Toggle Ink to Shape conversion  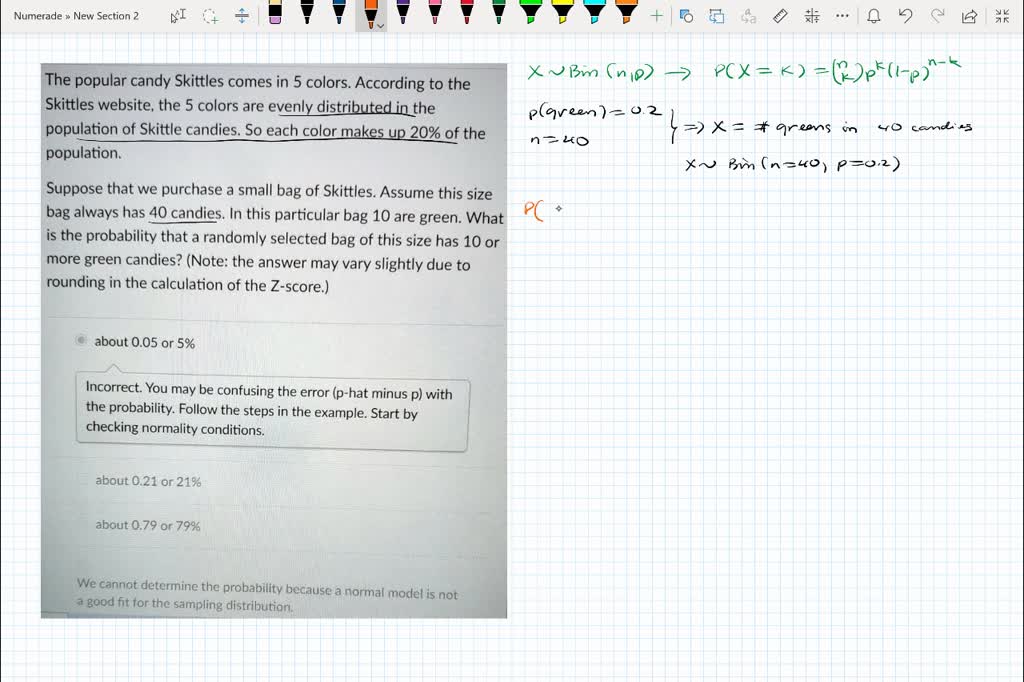point(717,16)
